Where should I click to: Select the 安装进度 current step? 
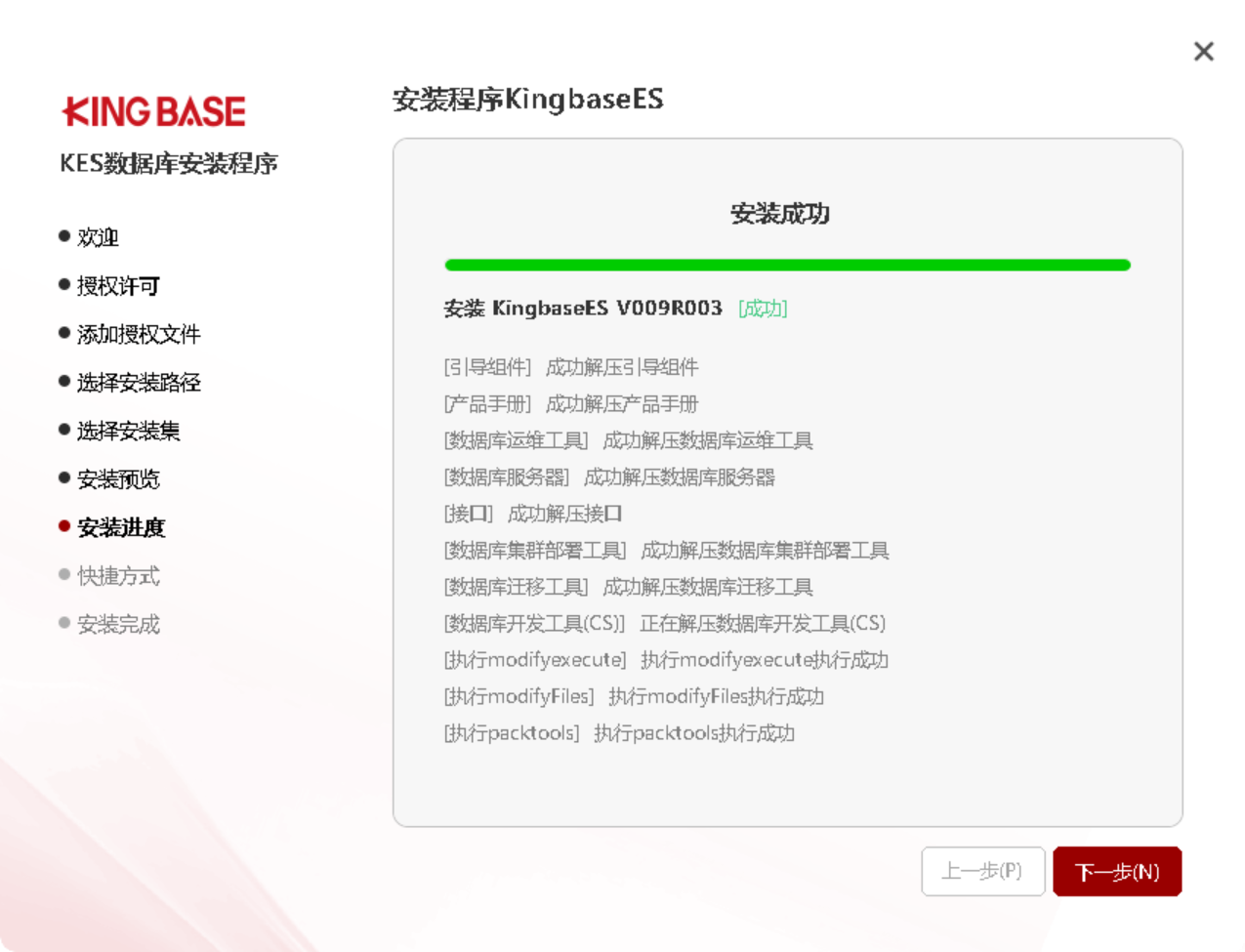coord(121,527)
